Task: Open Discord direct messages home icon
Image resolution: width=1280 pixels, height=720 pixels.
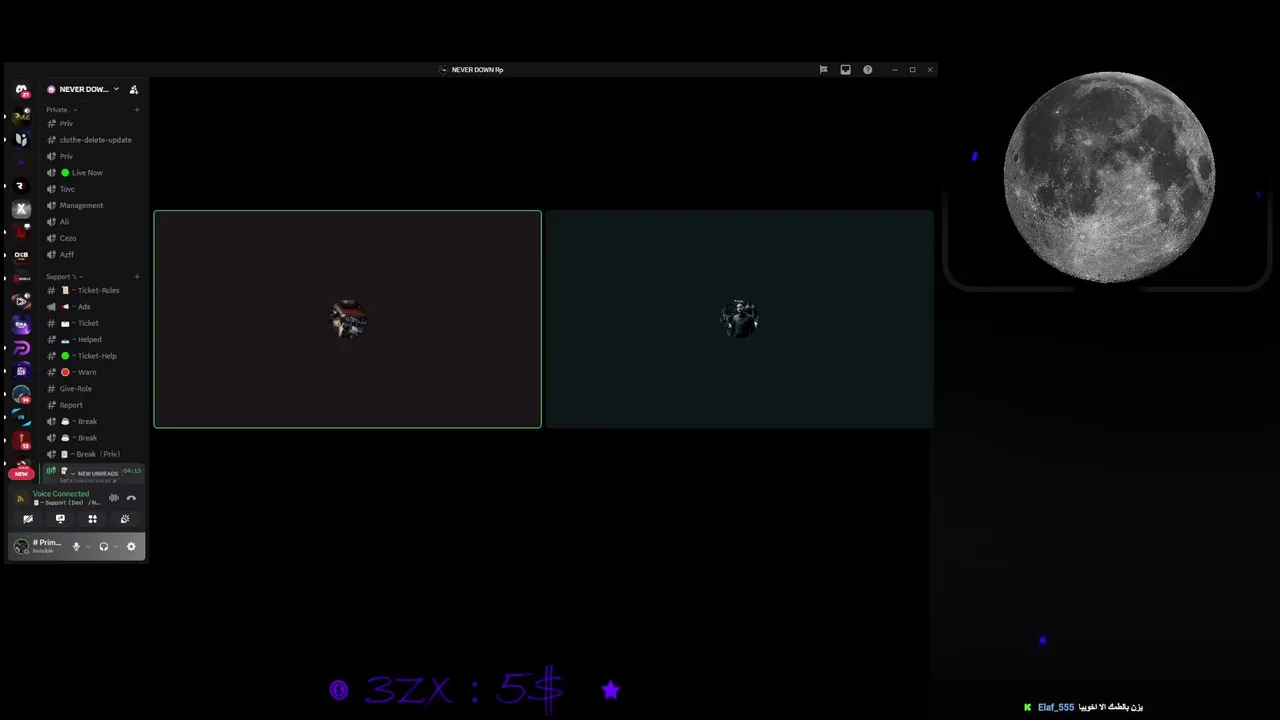Action: pos(21,90)
